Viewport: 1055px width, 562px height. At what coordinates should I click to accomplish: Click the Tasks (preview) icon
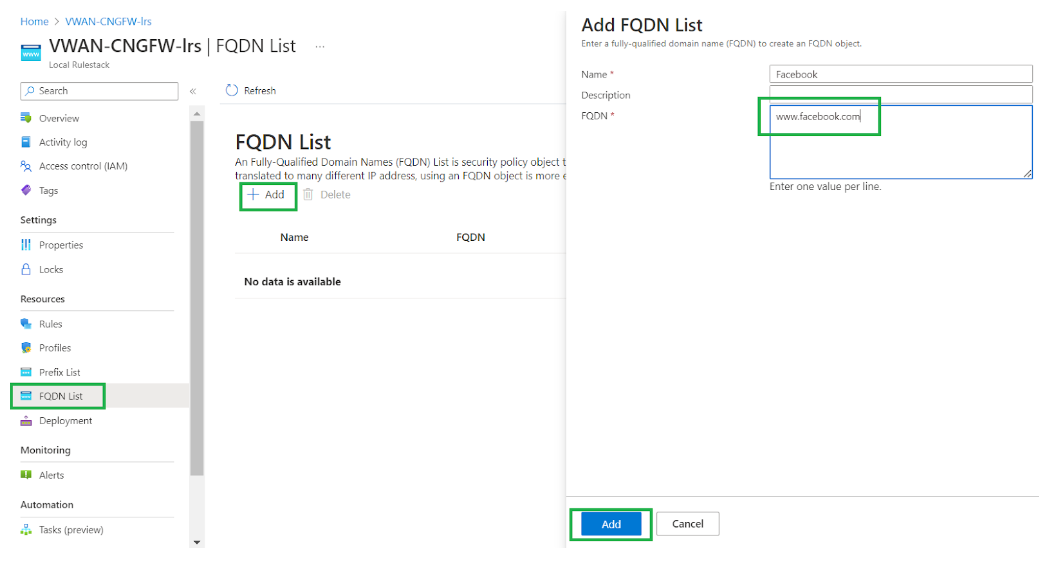coord(26,530)
